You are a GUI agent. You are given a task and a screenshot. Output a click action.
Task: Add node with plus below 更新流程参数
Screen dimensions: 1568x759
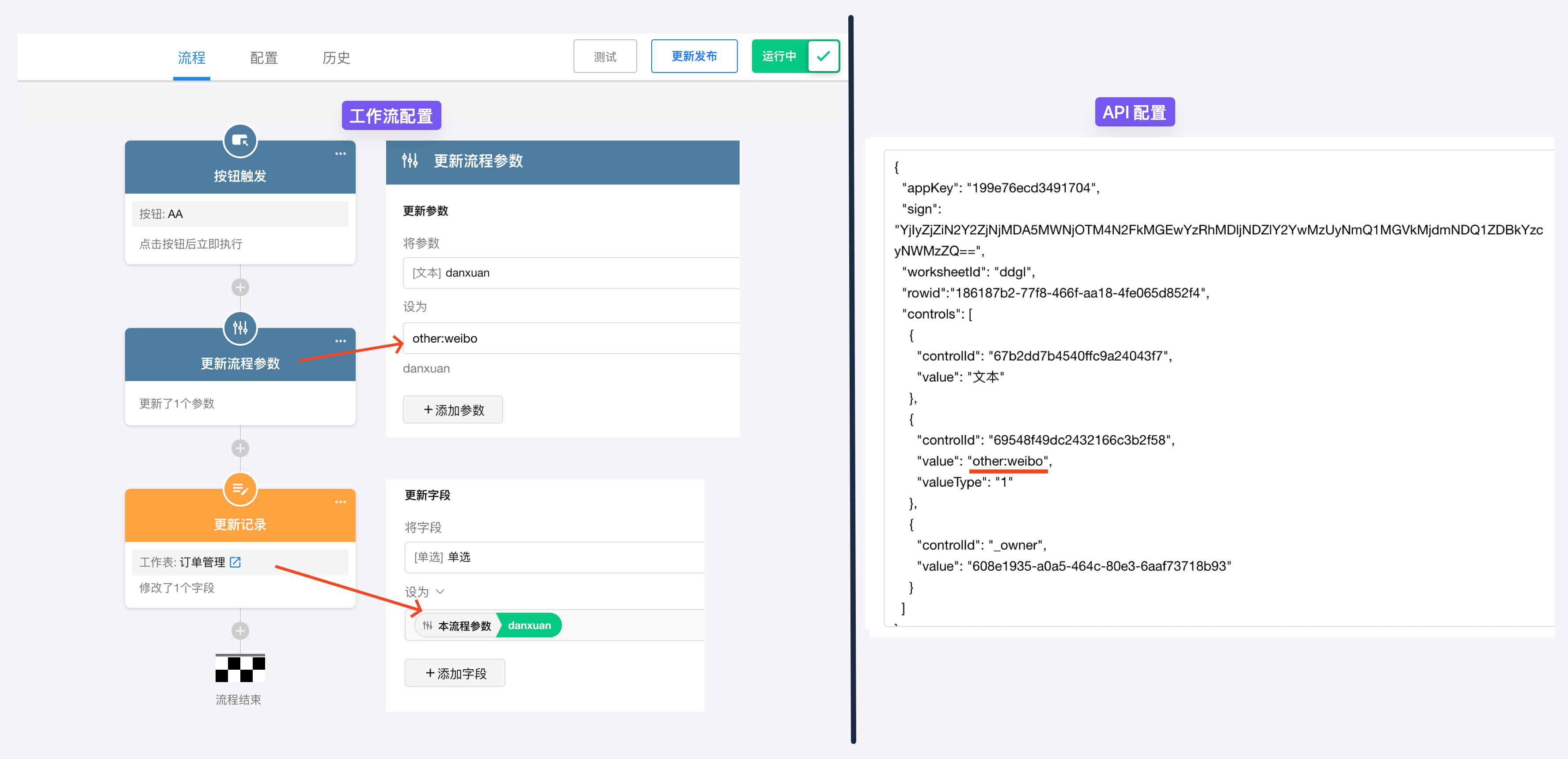point(240,448)
